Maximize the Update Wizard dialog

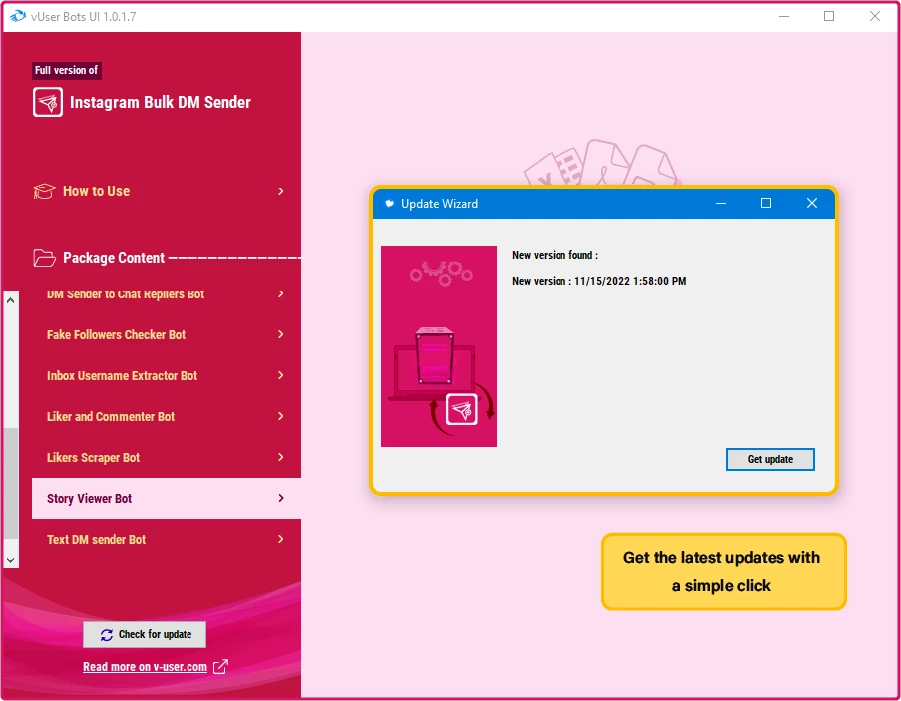(766, 203)
